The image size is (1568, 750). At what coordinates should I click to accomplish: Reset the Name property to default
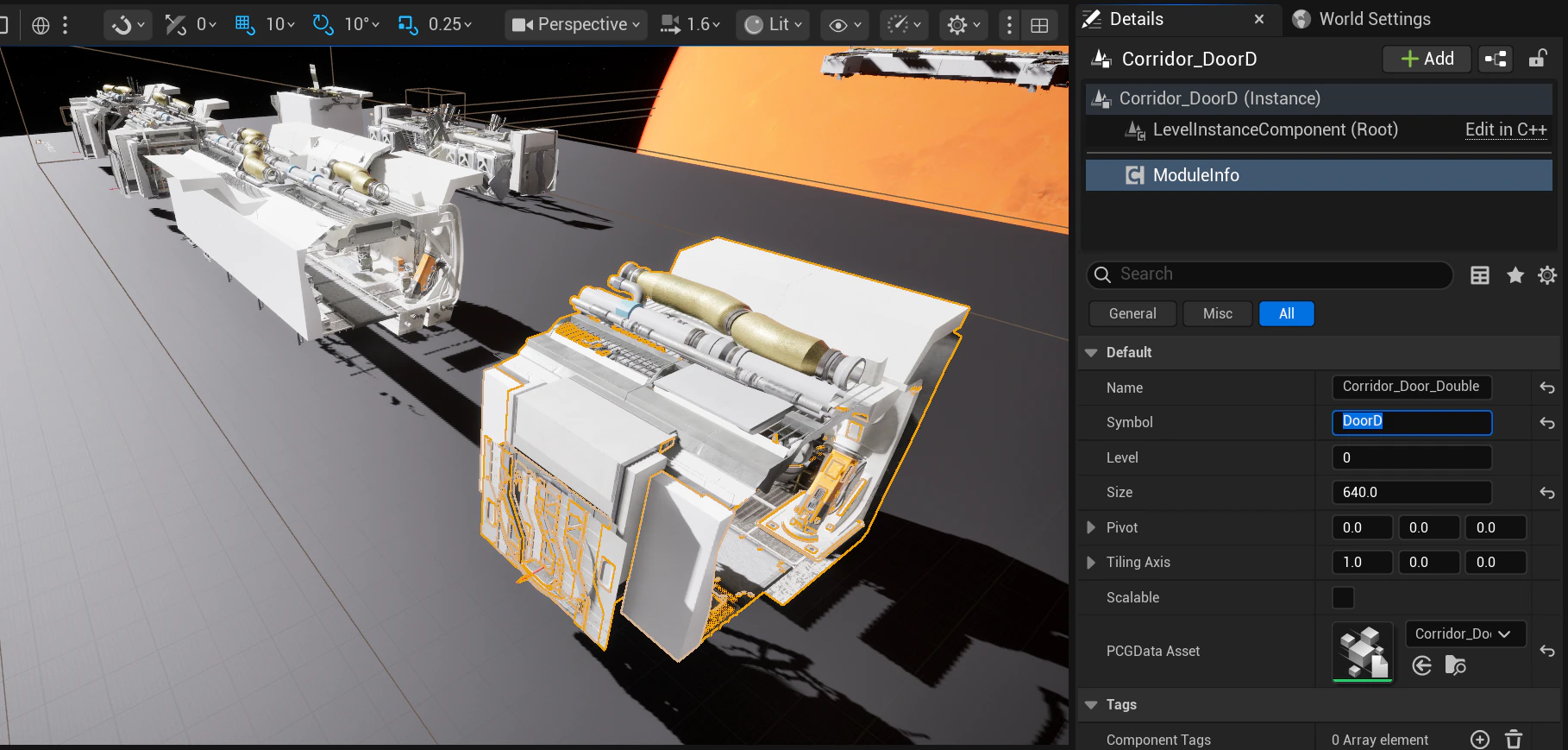pos(1547,388)
